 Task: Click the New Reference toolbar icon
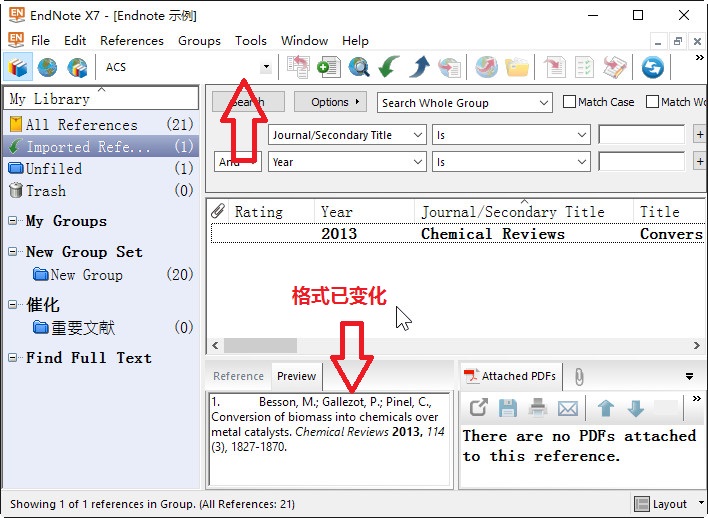pyautogui.click(x=328, y=67)
